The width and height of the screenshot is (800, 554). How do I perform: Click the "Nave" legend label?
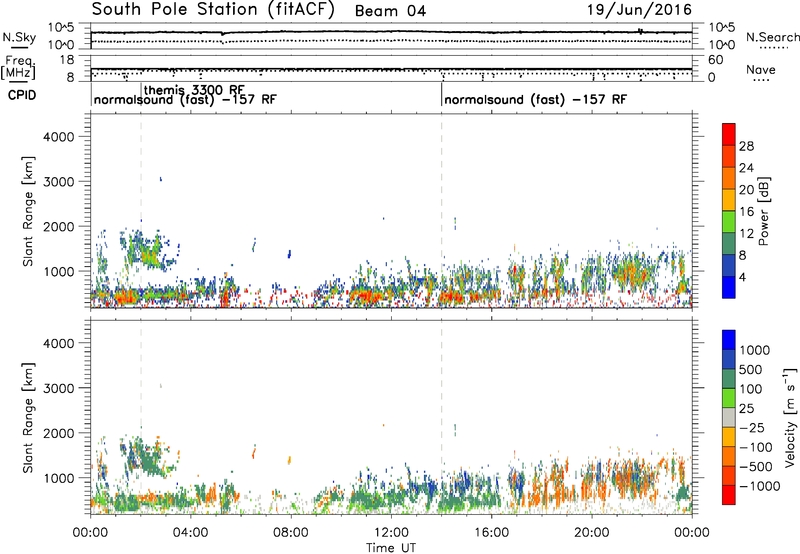(761, 69)
